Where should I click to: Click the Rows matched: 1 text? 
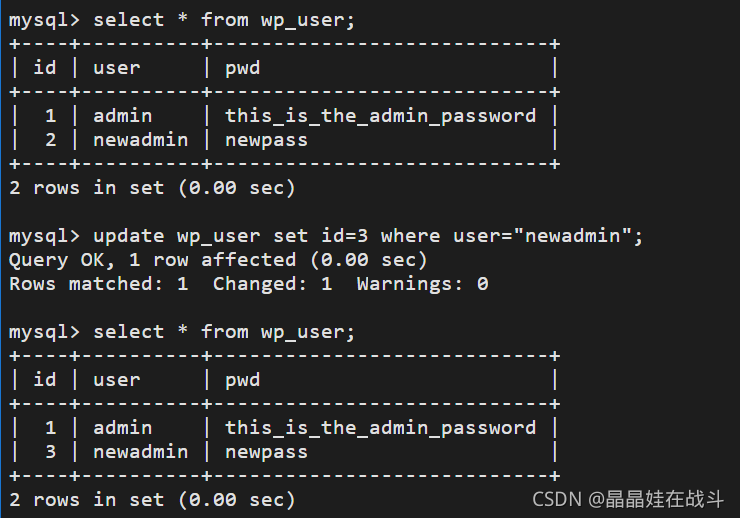click(99, 284)
